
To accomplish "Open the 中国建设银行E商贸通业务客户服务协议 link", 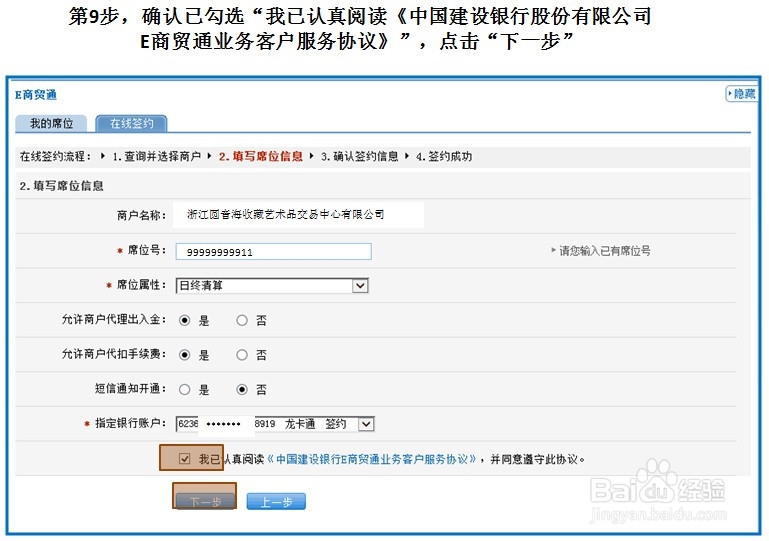I will point(371,460).
